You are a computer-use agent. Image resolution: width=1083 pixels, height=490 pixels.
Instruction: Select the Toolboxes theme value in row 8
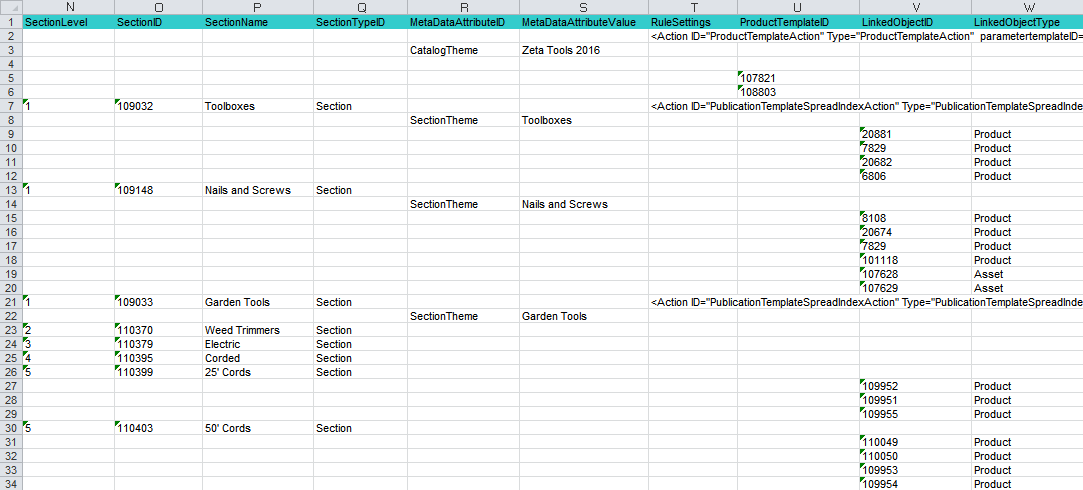click(x=584, y=120)
